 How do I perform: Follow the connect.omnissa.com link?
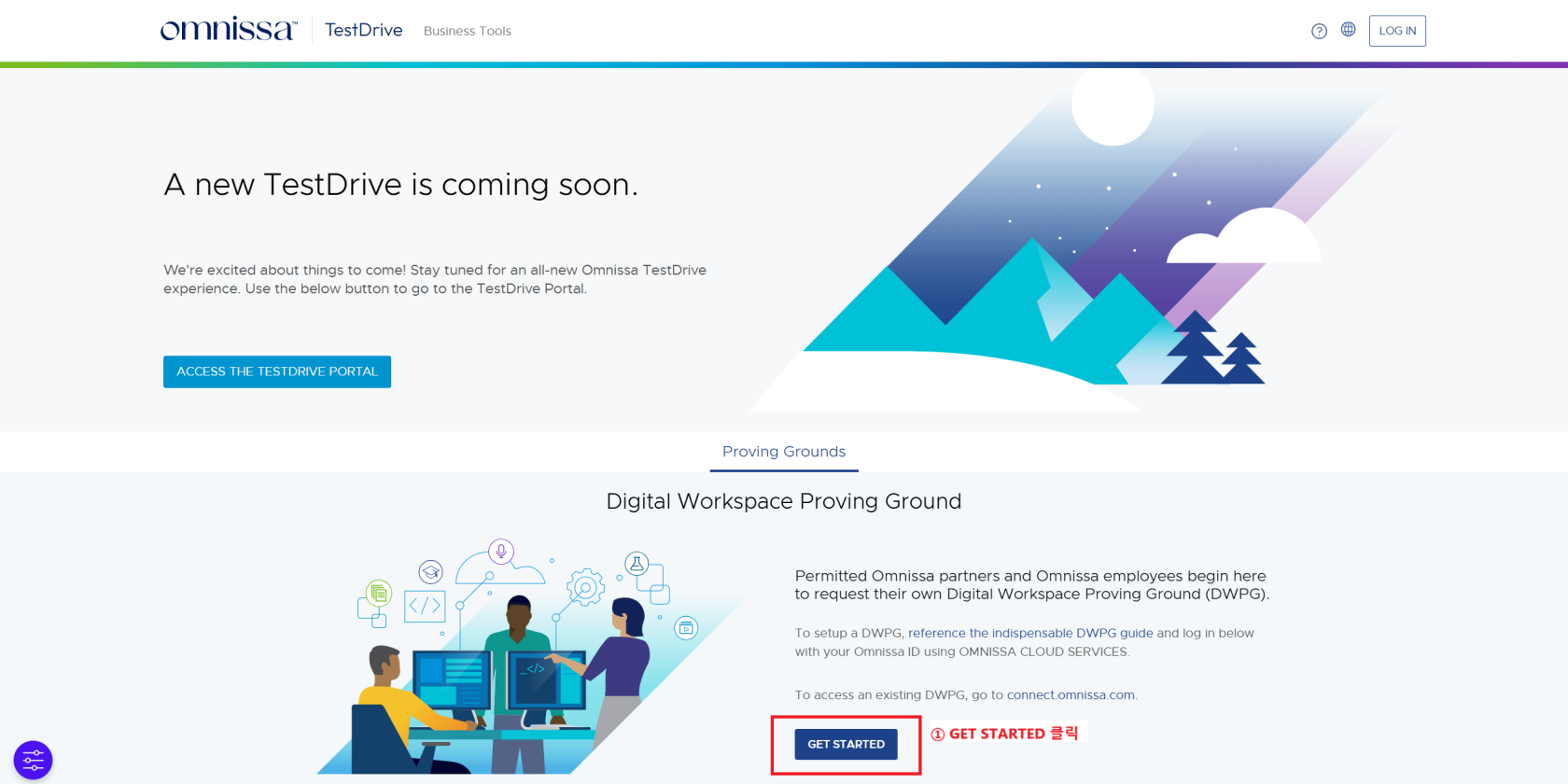click(x=1071, y=695)
